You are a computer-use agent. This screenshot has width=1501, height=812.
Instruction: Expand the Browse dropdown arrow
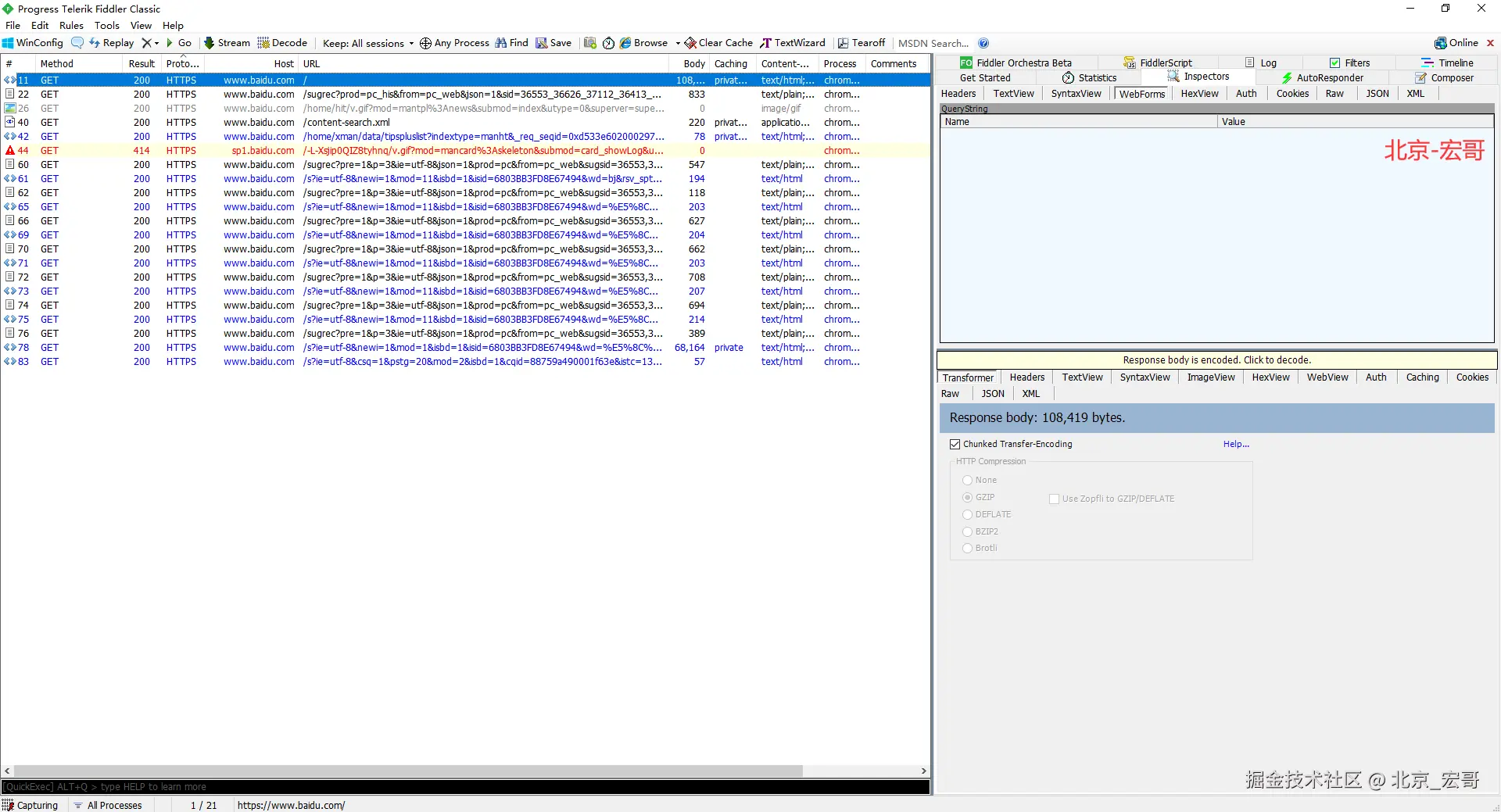(677, 43)
